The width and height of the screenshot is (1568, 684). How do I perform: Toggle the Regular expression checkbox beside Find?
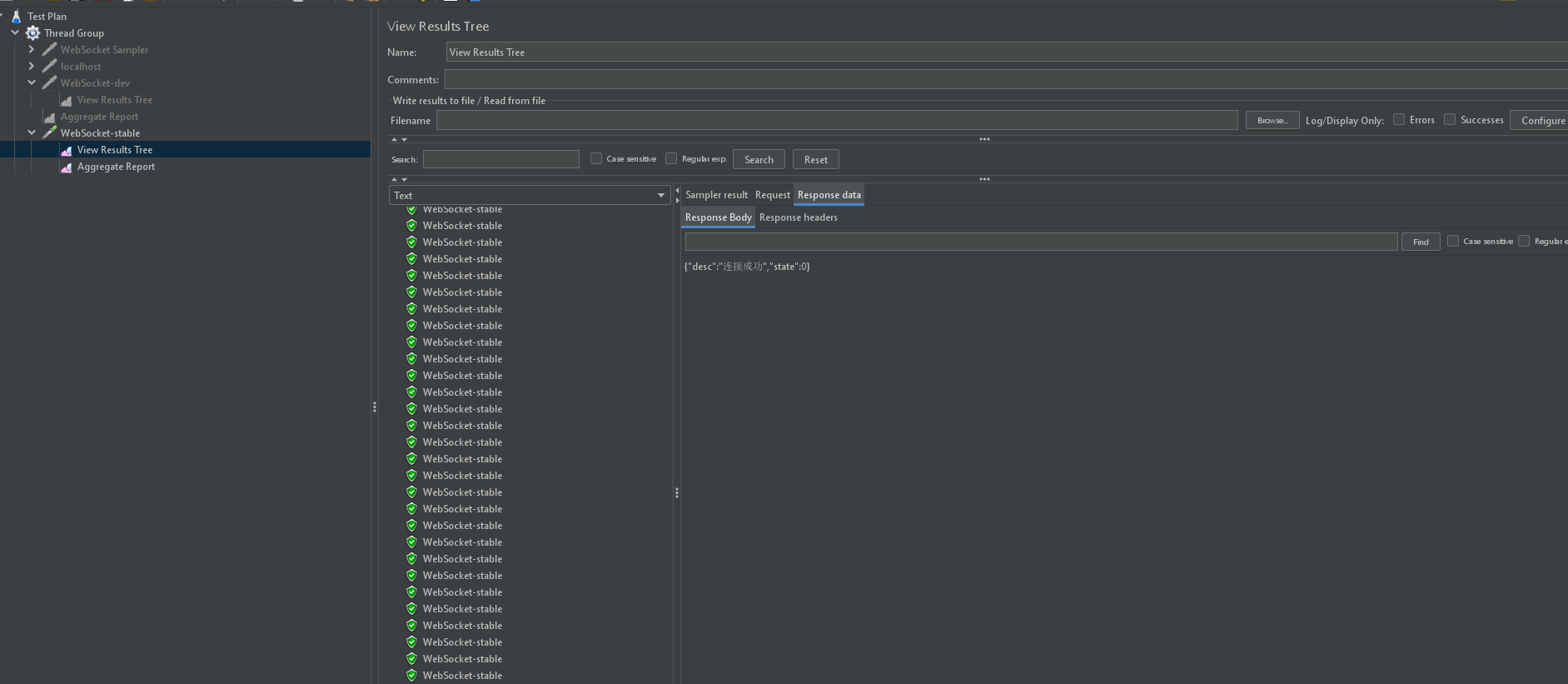click(1524, 241)
